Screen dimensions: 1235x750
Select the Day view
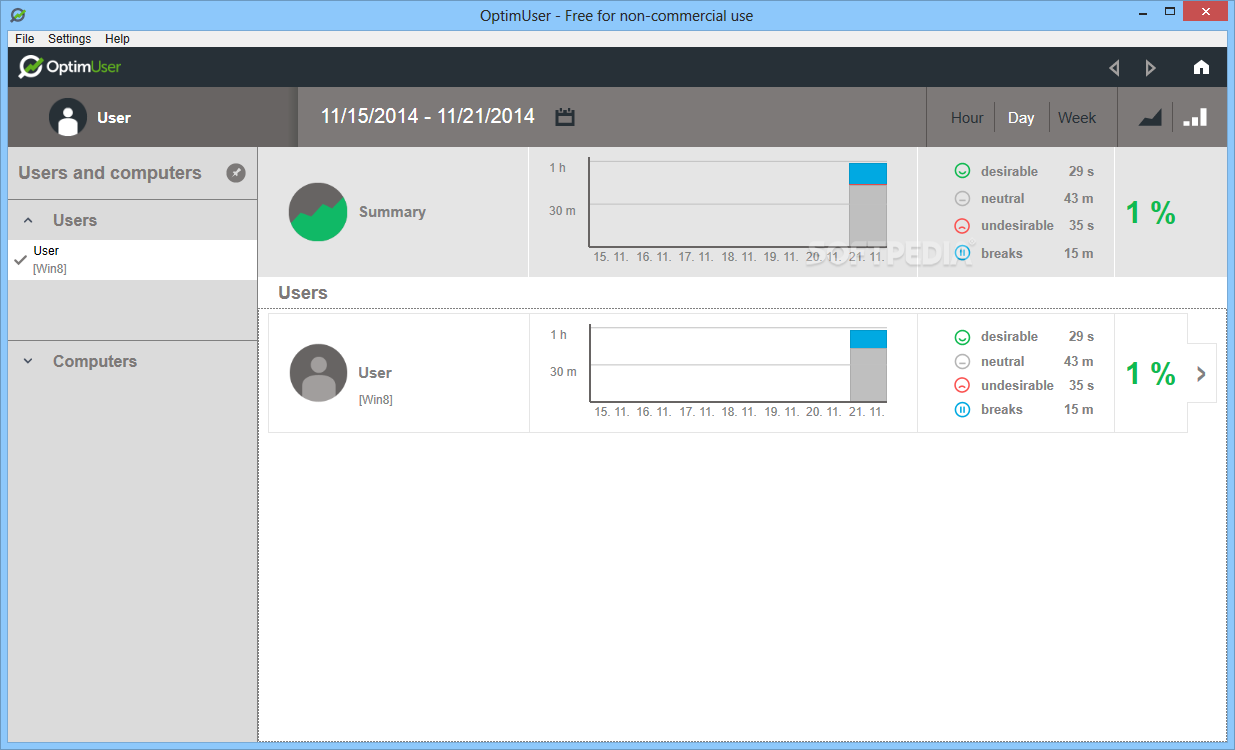coord(1021,117)
